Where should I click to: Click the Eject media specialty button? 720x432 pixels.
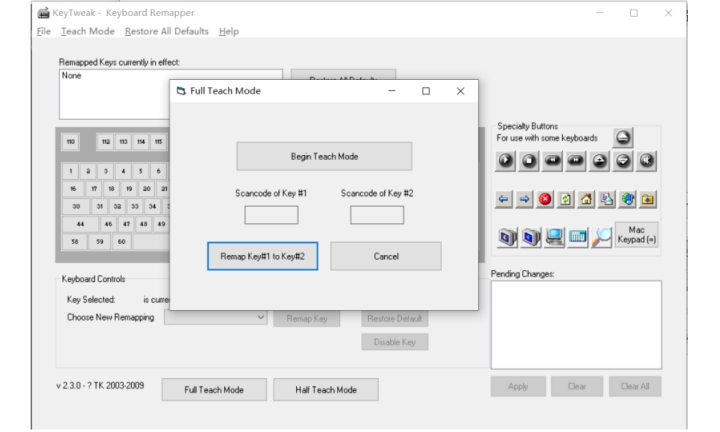point(624,139)
